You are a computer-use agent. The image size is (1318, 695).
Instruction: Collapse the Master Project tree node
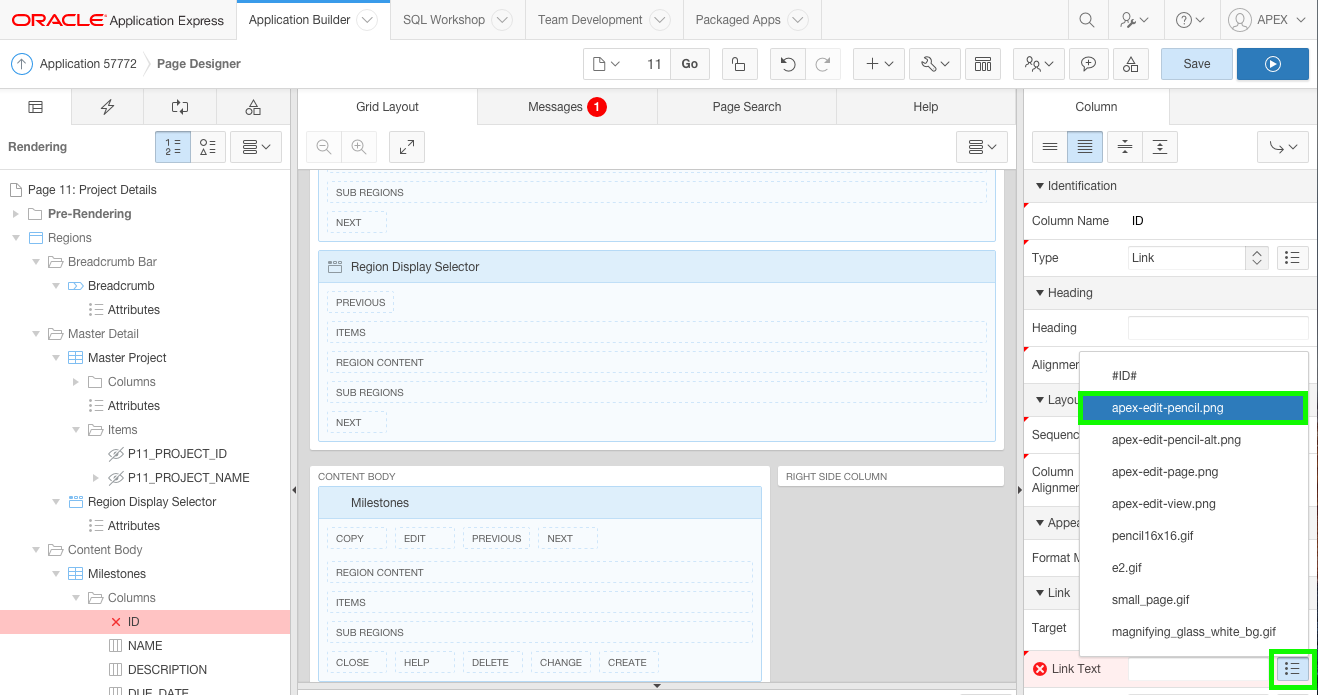tap(56, 358)
